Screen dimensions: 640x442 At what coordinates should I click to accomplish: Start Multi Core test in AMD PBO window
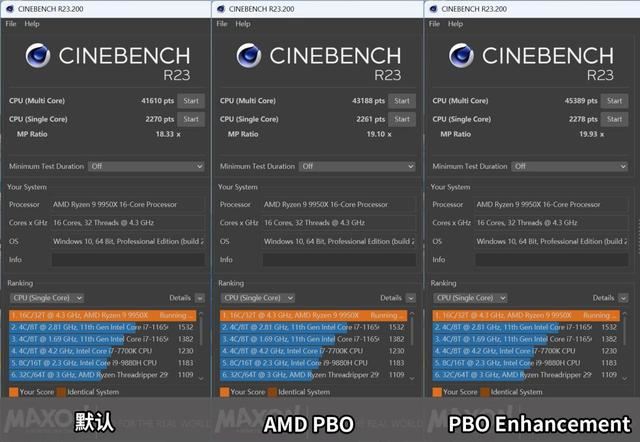click(x=402, y=101)
